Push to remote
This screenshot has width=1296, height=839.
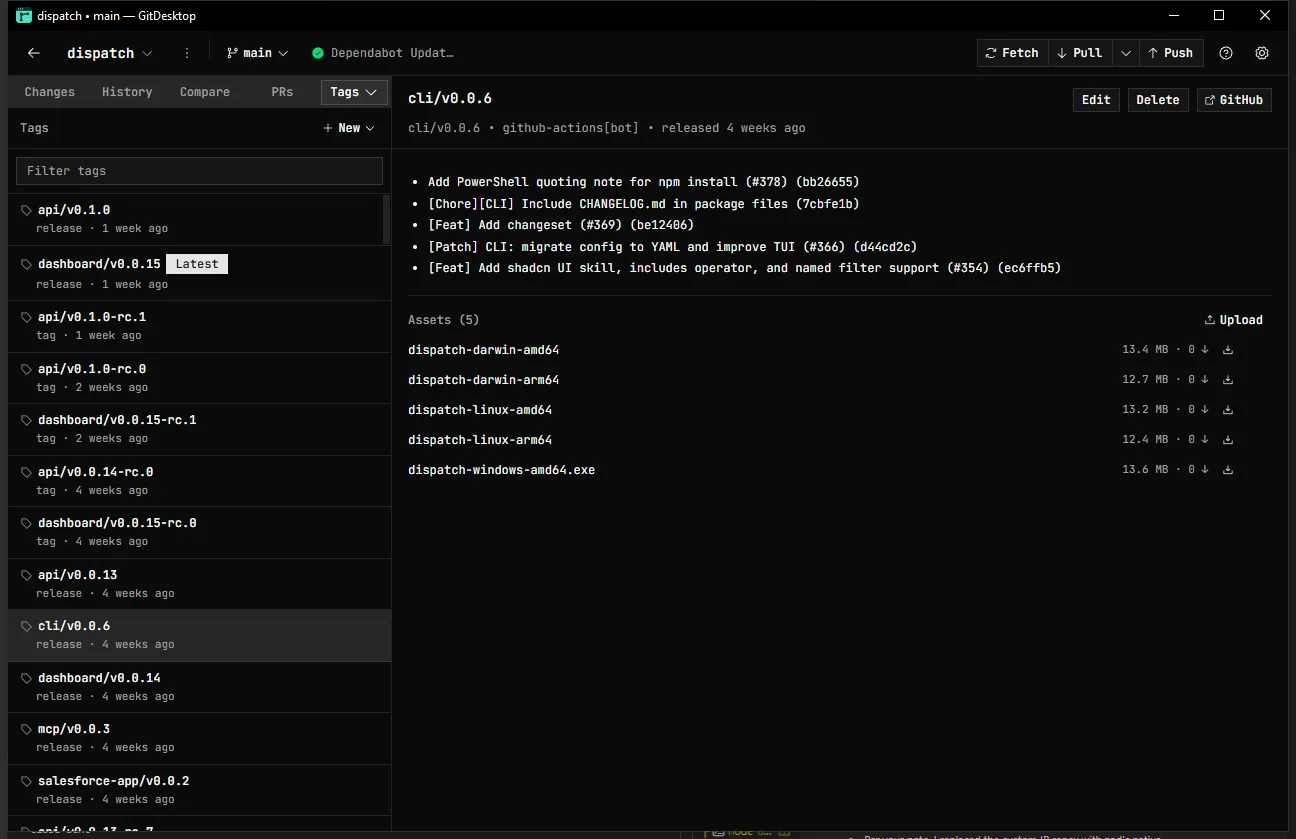pos(1171,53)
